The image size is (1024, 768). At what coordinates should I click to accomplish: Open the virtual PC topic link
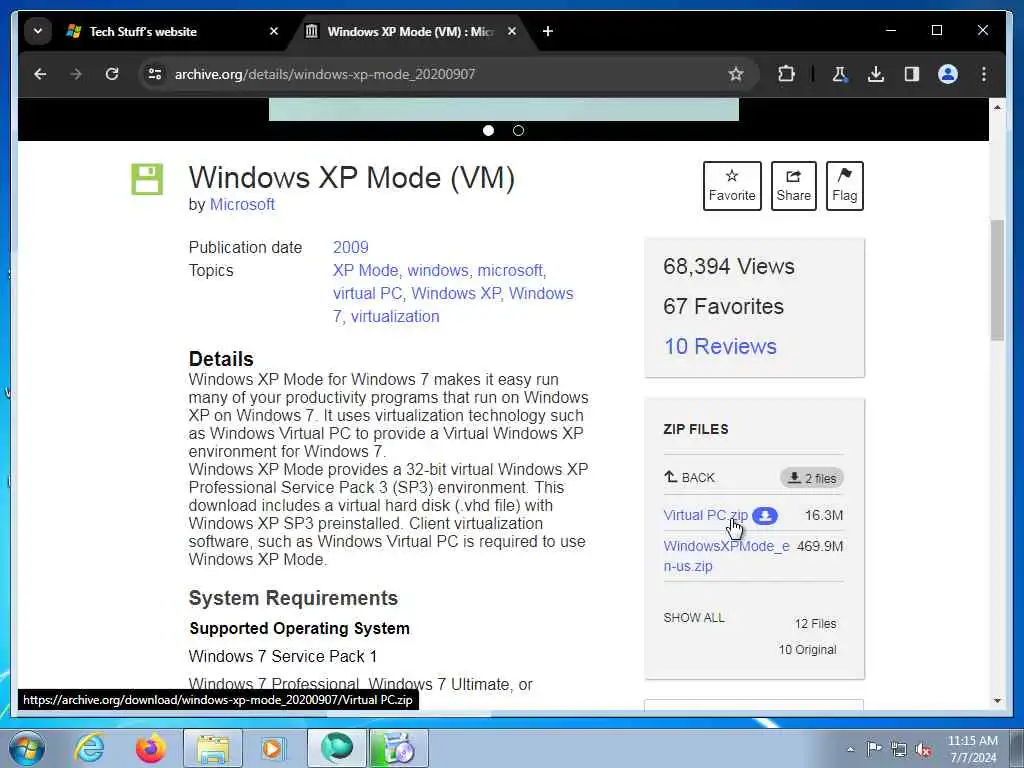click(x=367, y=293)
